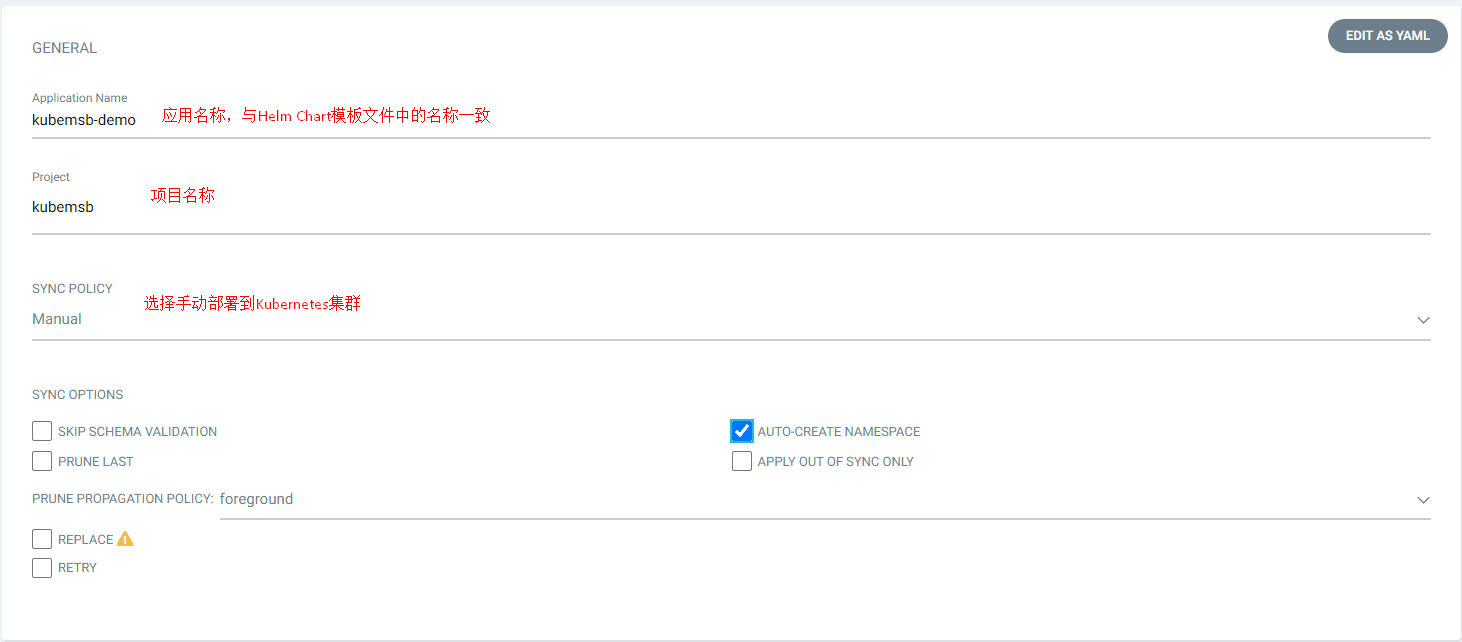This screenshot has height=642, width=1462.
Task: Turn on the RETRY checkbox
Action: click(42, 568)
